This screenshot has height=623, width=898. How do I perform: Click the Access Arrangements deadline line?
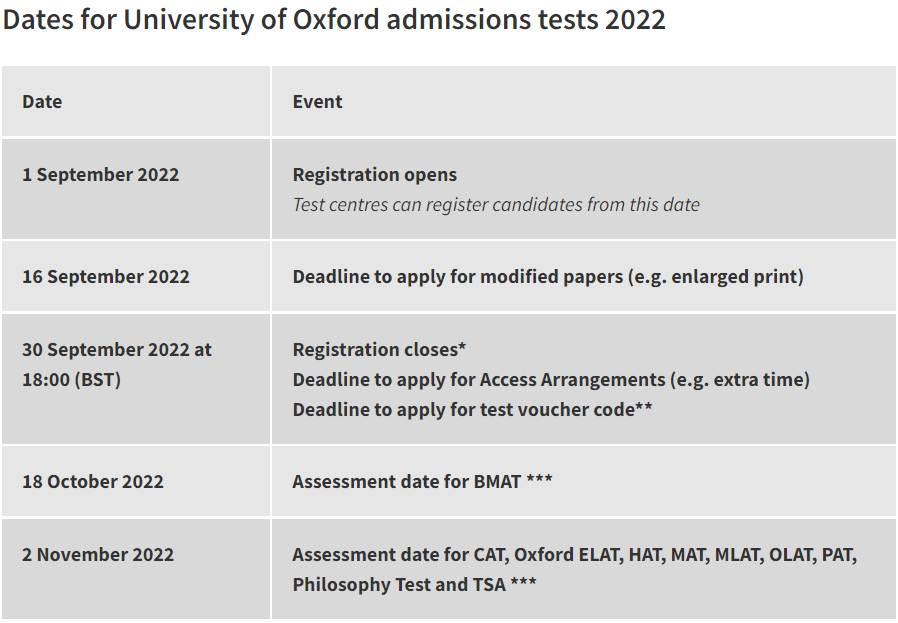coord(550,380)
